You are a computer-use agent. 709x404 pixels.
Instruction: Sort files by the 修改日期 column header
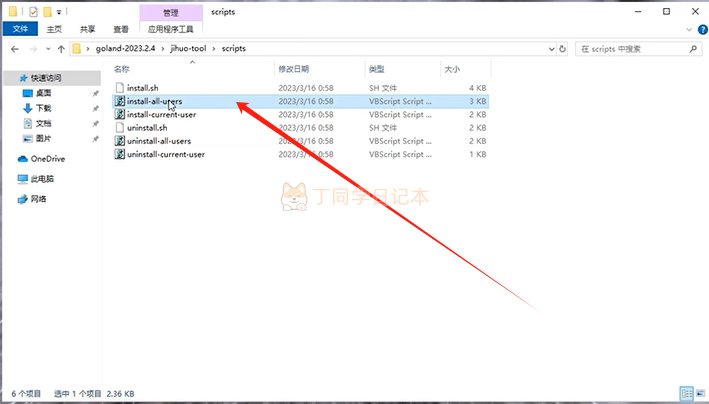pyautogui.click(x=294, y=69)
